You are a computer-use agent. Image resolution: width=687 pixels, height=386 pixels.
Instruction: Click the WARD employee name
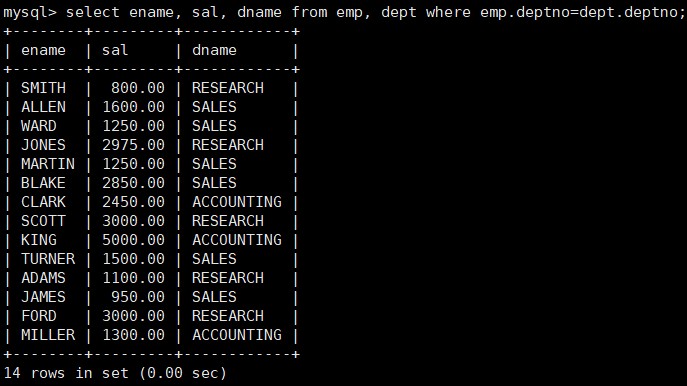(x=39, y=126)
